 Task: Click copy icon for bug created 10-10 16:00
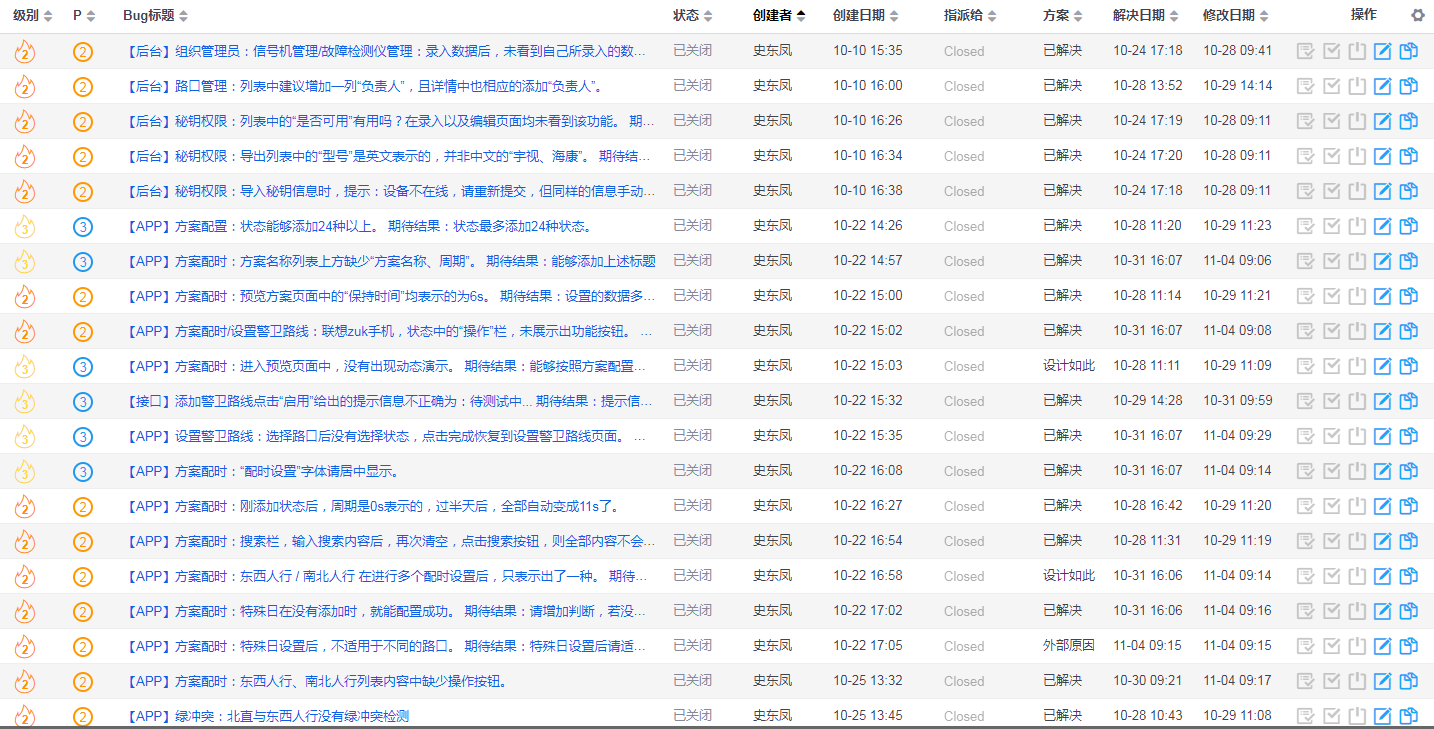1409,86
